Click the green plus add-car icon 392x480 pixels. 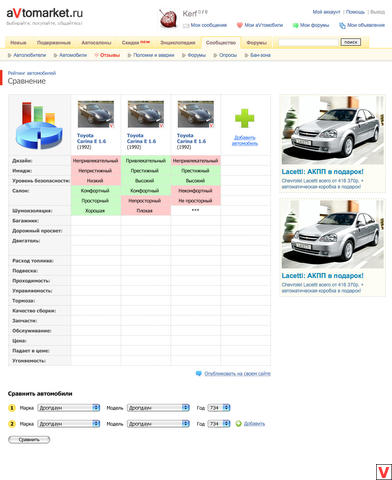(244, 118)
